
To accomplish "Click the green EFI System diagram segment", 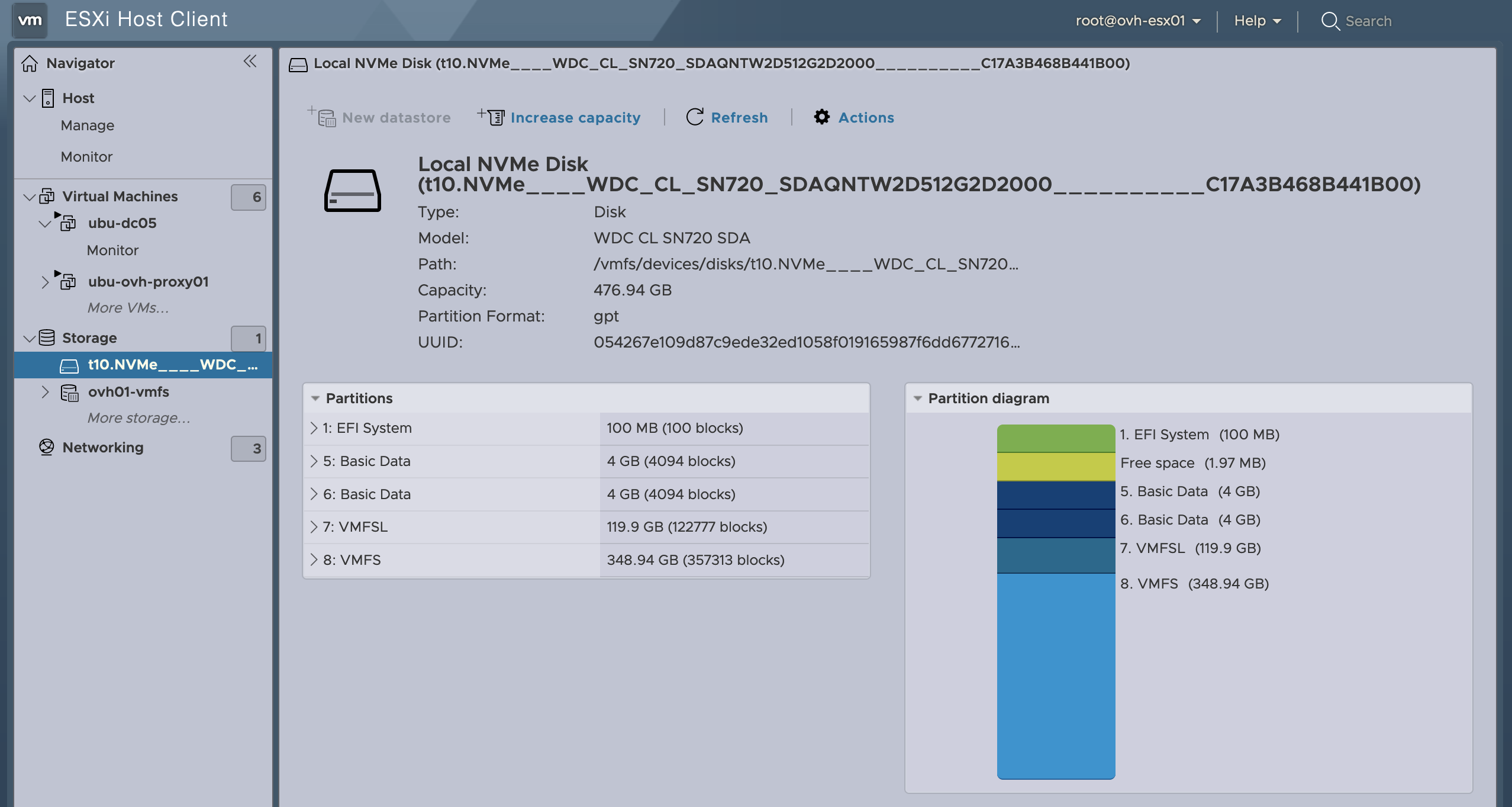I will [1056, 438].
